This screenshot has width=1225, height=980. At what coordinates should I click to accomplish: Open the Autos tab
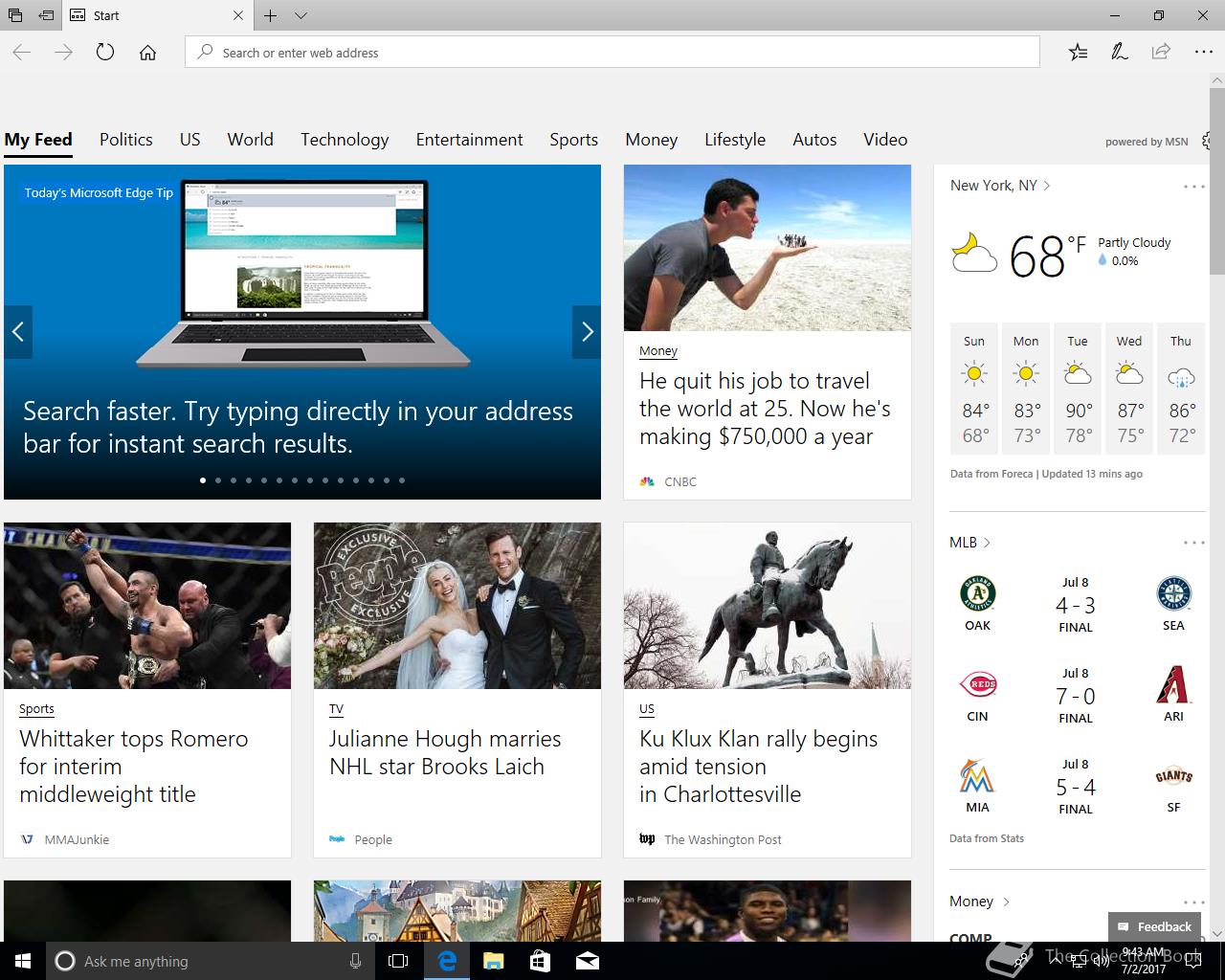pyautogui.click(x=815, y=140)
